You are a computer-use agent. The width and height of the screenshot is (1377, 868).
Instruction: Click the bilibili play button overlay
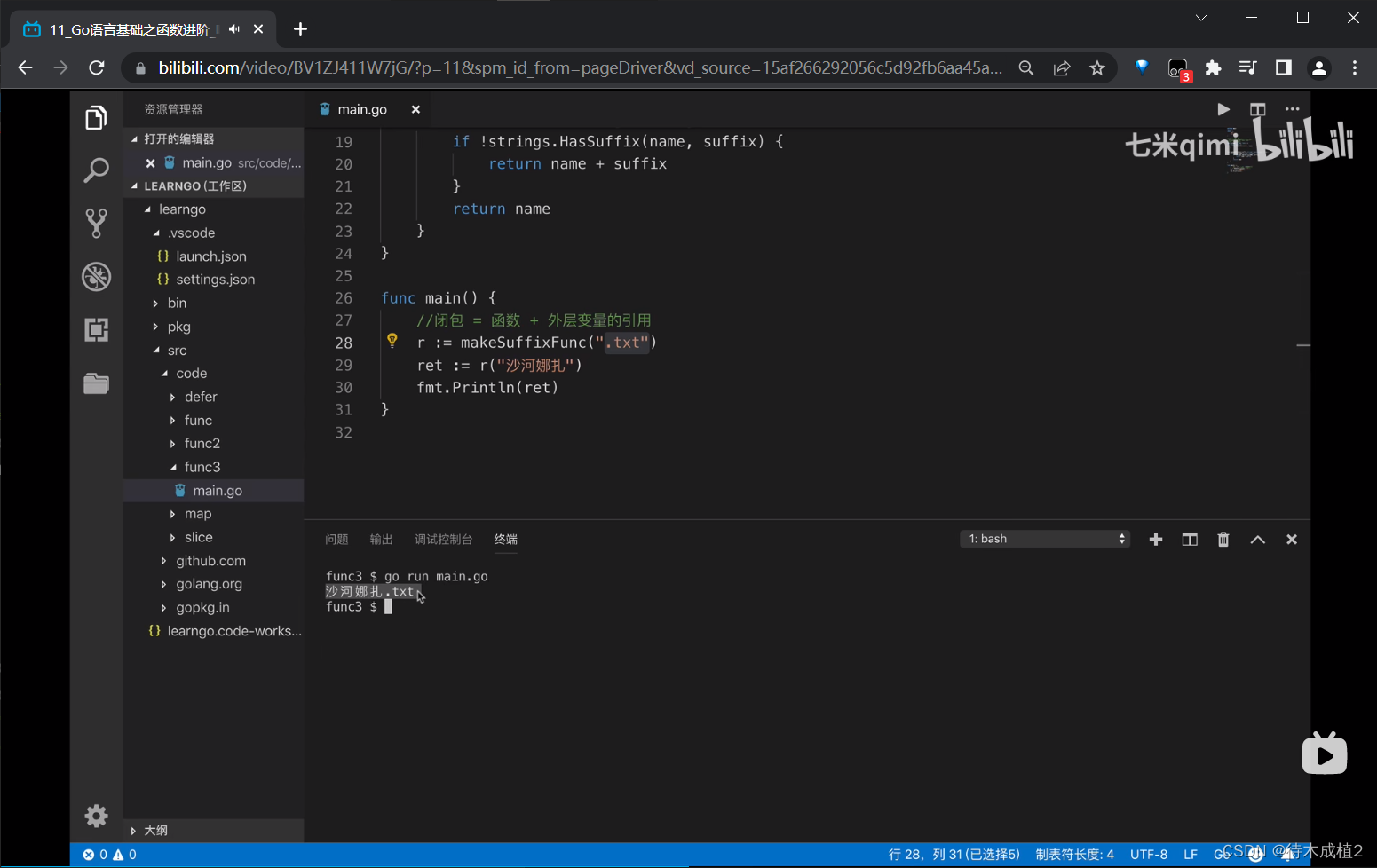click(x=1325, y=754)
